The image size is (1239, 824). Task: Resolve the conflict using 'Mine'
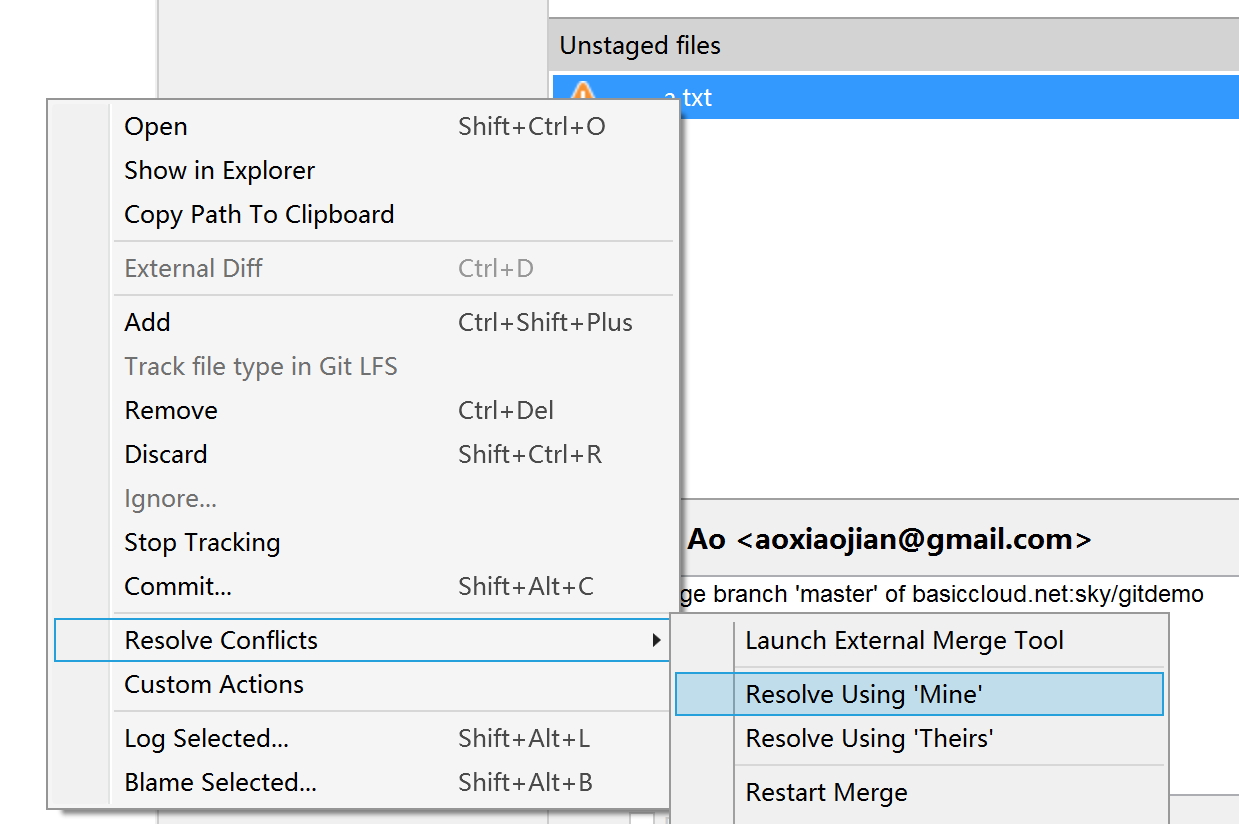coord(864,694)
